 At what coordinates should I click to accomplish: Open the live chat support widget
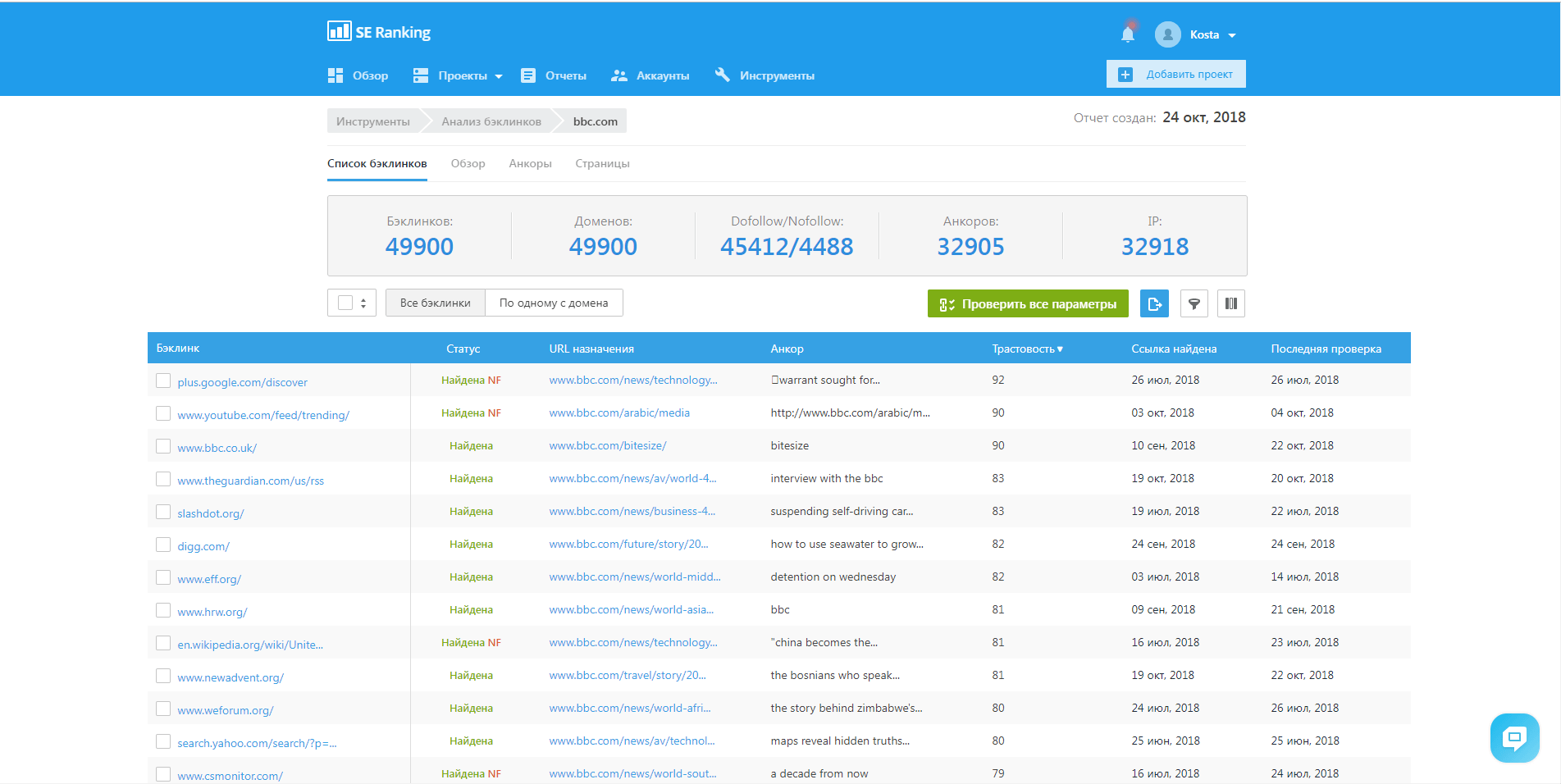pos(1514,738)
